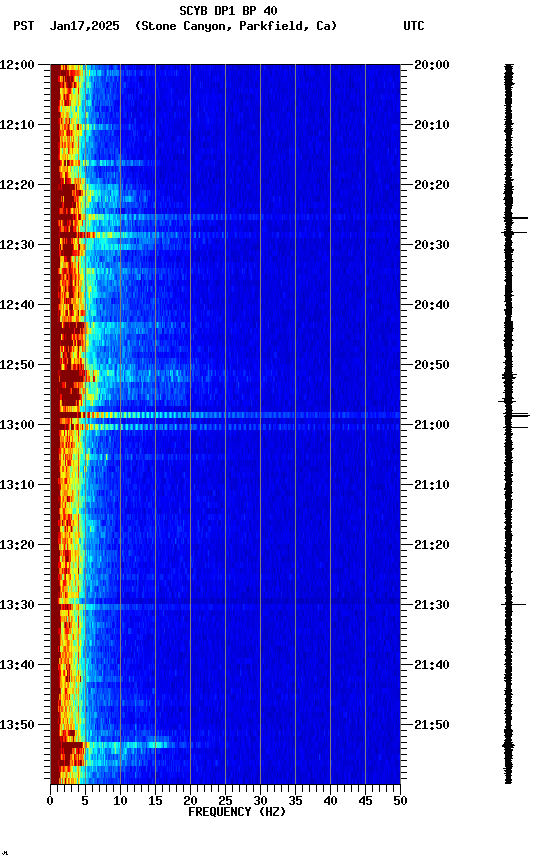
Task: Click the 20:30 UTC time label
Action: [x=432, y=245]
